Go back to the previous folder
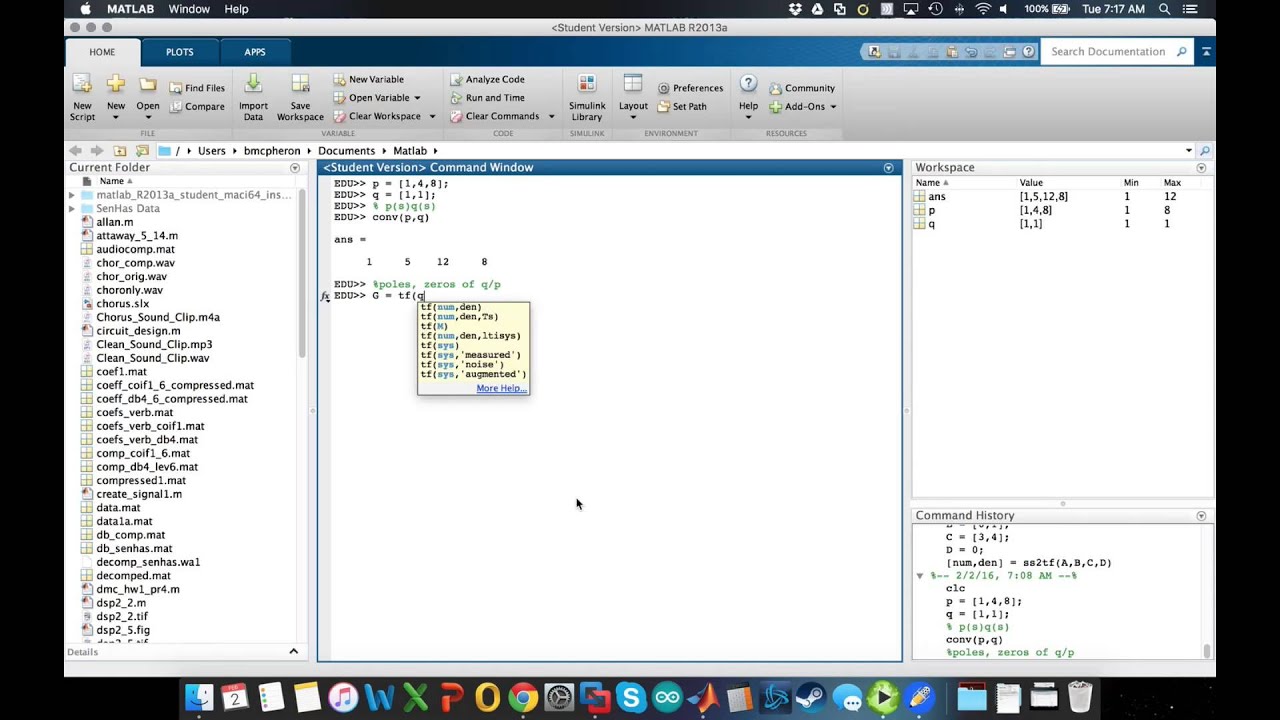 (75, 151)
